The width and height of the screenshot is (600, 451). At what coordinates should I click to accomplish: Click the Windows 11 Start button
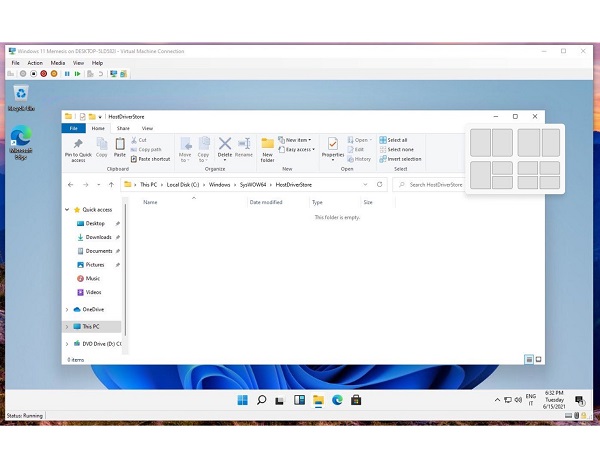(243, 400)
